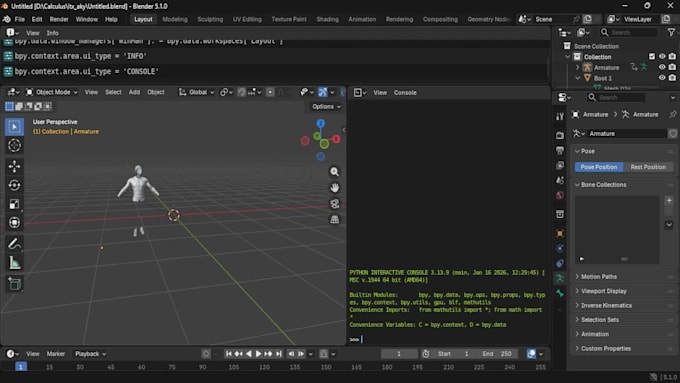
Task: Click the pan view hand icon
Action: click(334, 188)
